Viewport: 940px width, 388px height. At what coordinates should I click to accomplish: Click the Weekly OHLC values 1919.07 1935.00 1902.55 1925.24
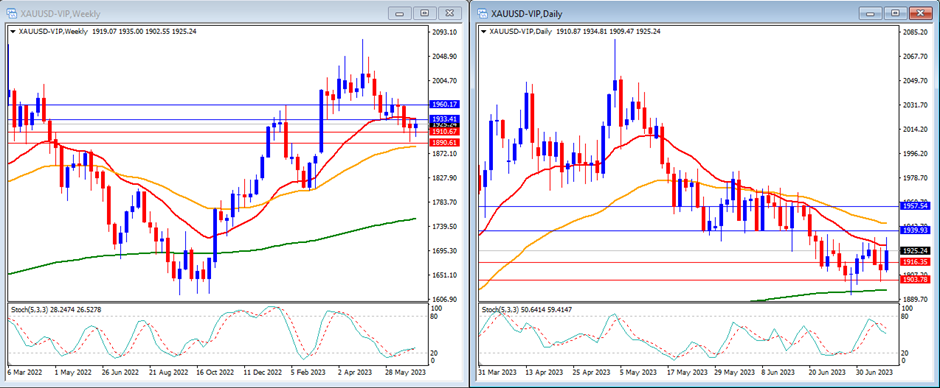pos(144,31)
